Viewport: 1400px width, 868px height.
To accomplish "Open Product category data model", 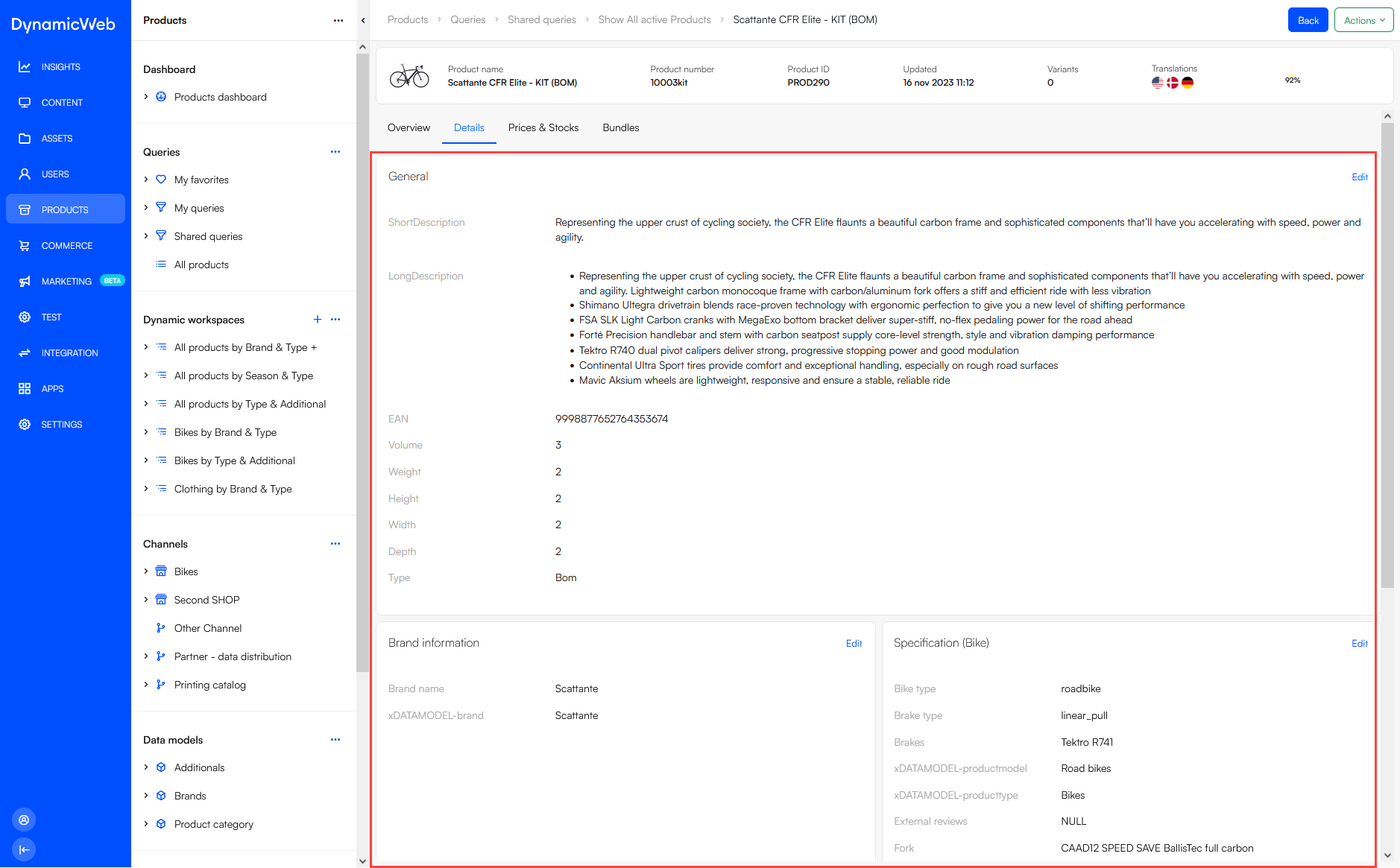I will [x=214, y=824].
